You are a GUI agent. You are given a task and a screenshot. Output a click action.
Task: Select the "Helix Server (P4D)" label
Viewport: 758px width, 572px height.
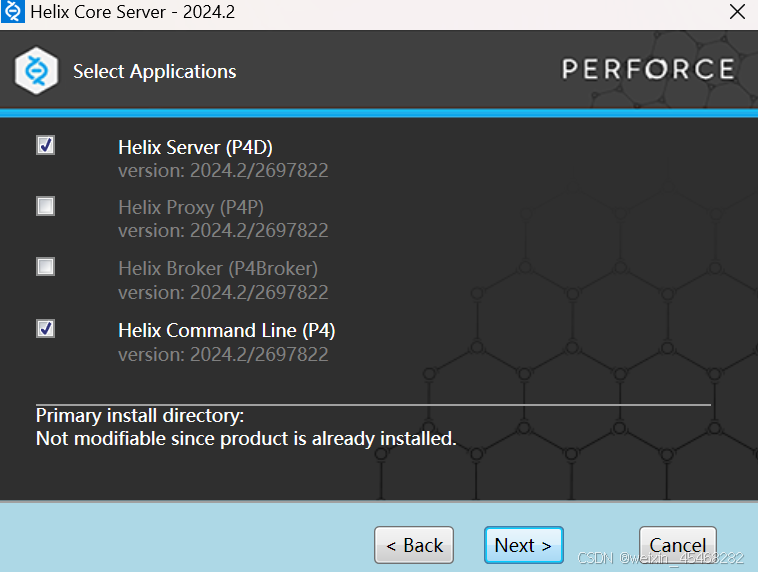195,147
